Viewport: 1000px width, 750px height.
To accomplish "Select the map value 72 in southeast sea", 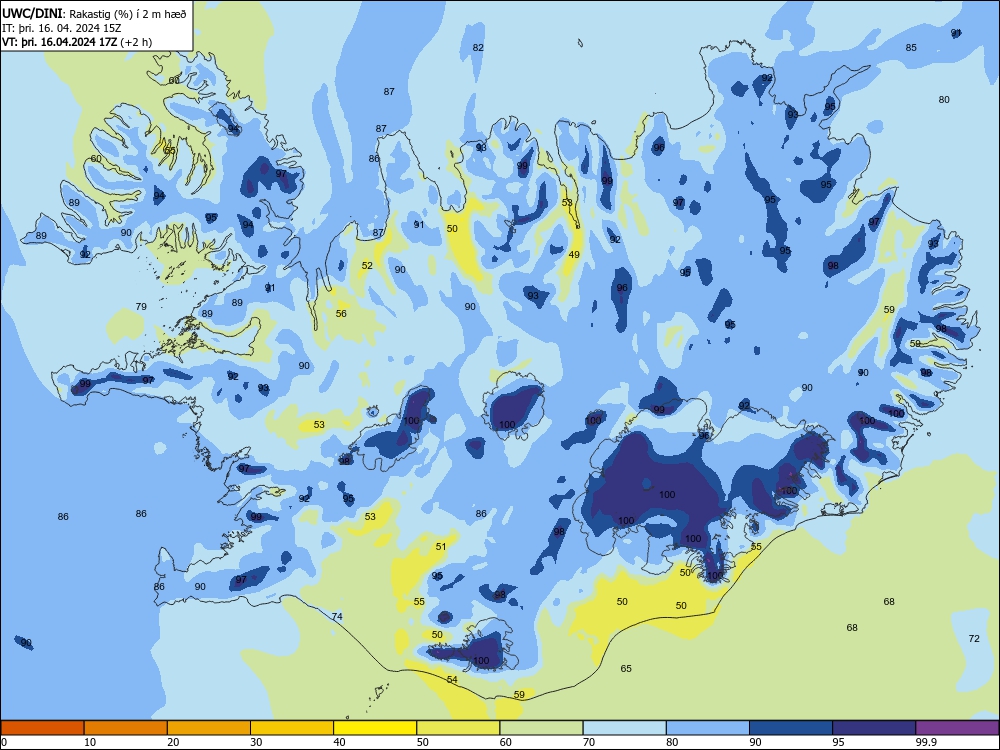I will [974, 638].
